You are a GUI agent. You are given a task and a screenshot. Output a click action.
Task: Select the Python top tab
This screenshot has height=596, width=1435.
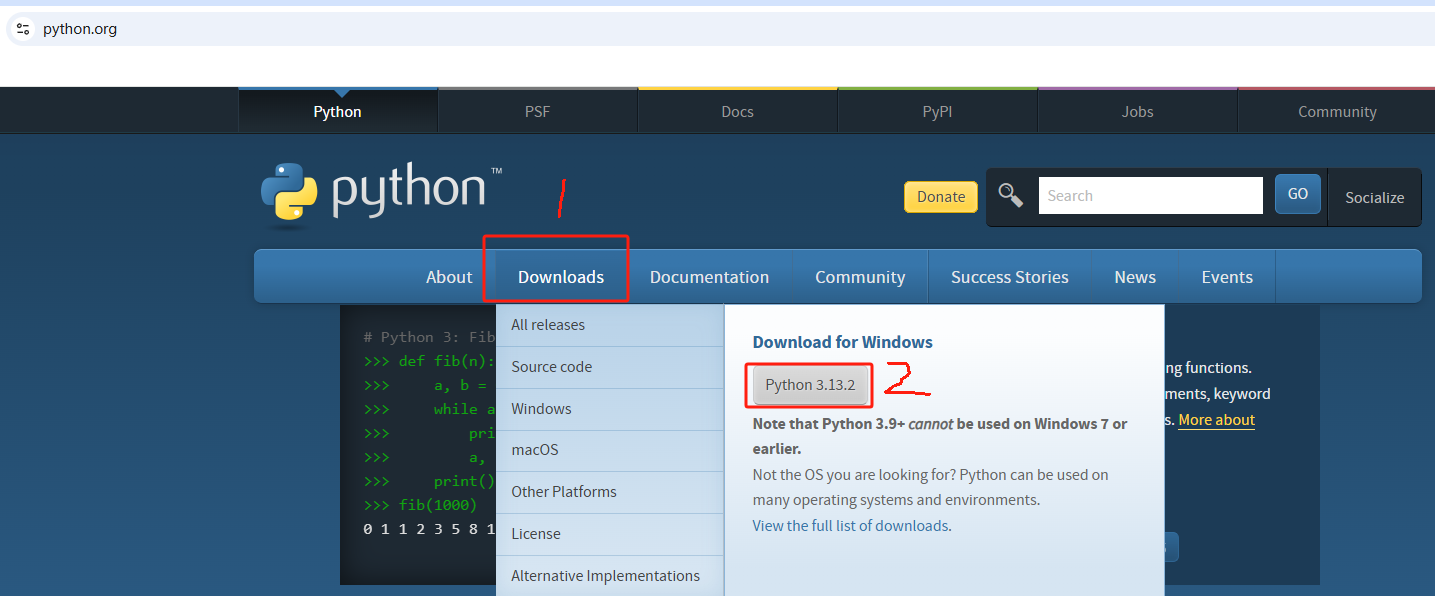pyautogui.click(x=338, y=111)
